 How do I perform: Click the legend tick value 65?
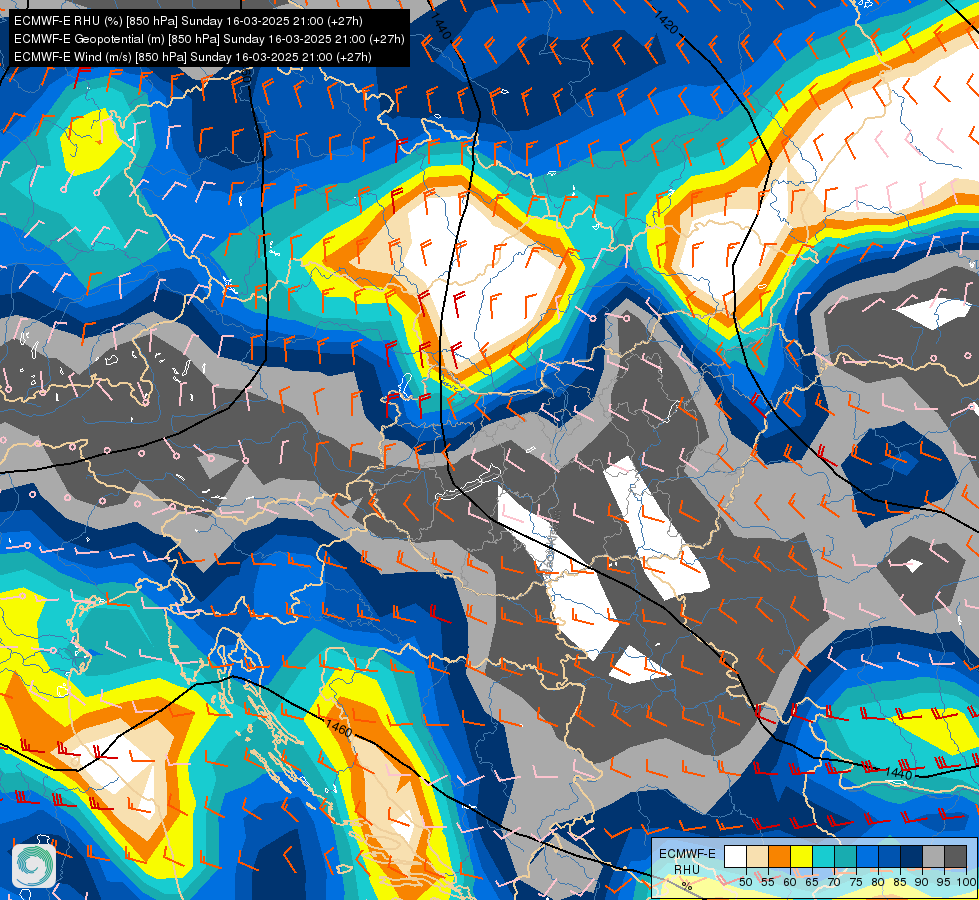point(812,882)
